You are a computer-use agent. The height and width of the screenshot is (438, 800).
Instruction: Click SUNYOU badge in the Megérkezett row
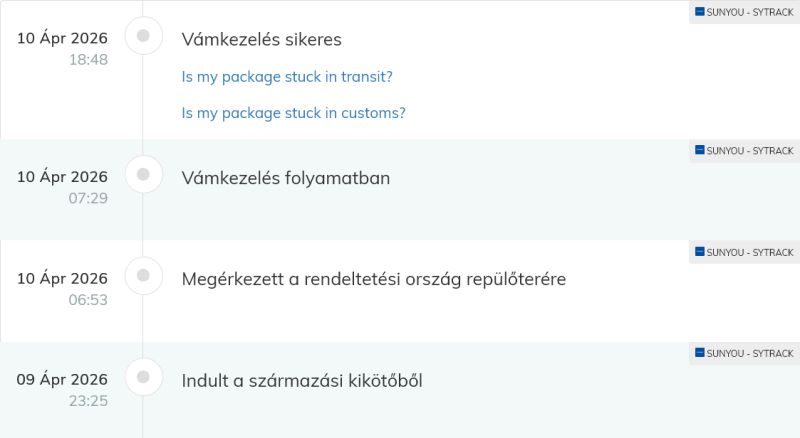pyautogui.click(x=744, y=252)
